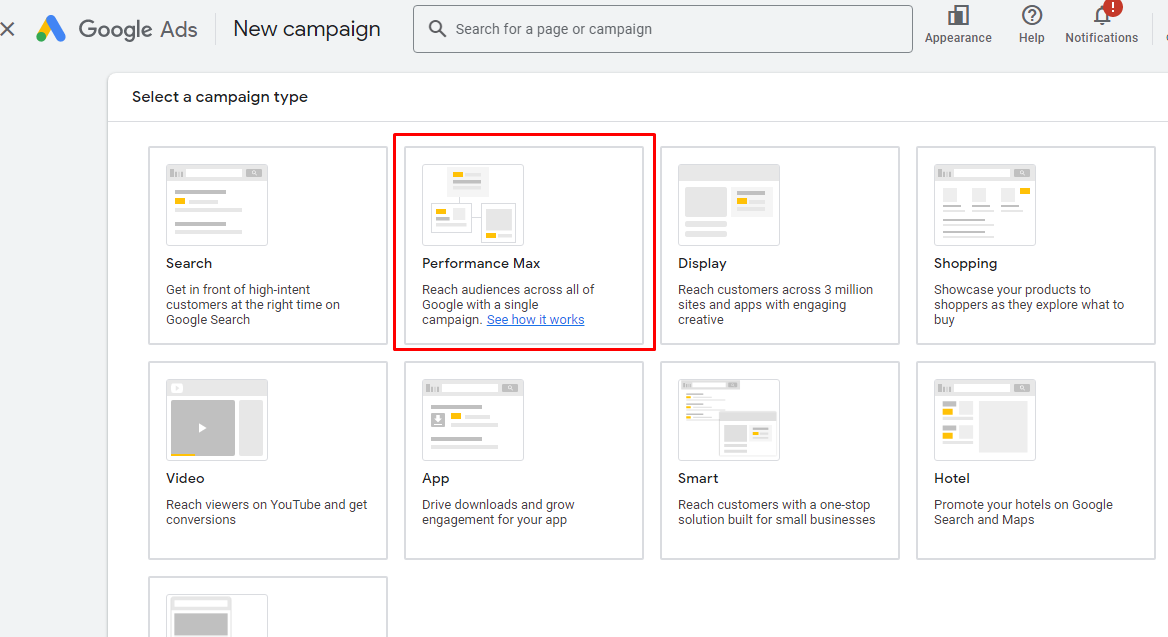Open the Help question mark icon
Image resolution: width=1168 pixels, height=637 pixels.
pyautogui.click(x=1032, y=16)
